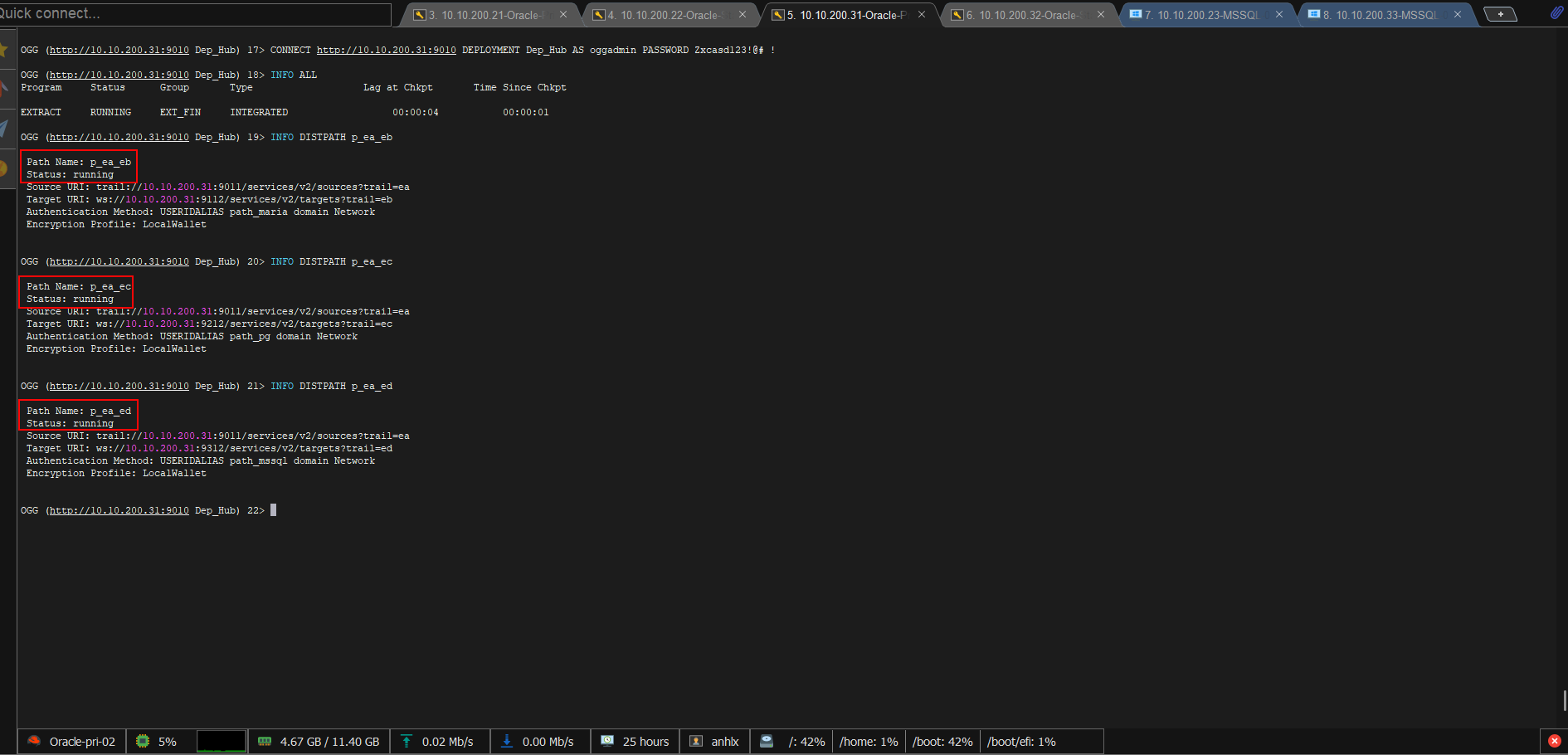
Task: Open the prompt URL link on line 20>
Action: tap(119, 261)
